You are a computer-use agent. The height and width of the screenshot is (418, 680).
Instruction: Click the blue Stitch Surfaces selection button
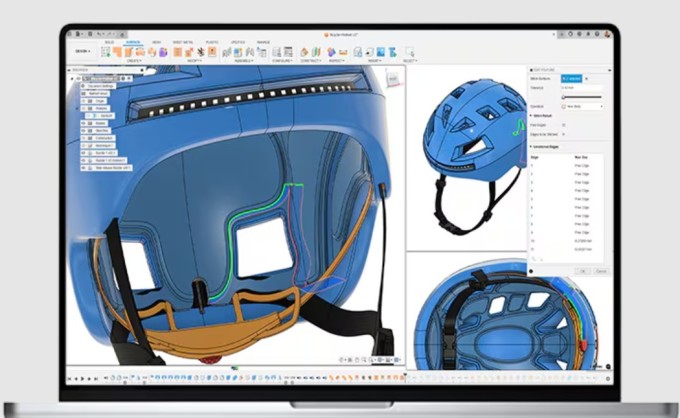pyautogui.click(x=572, y=78)
